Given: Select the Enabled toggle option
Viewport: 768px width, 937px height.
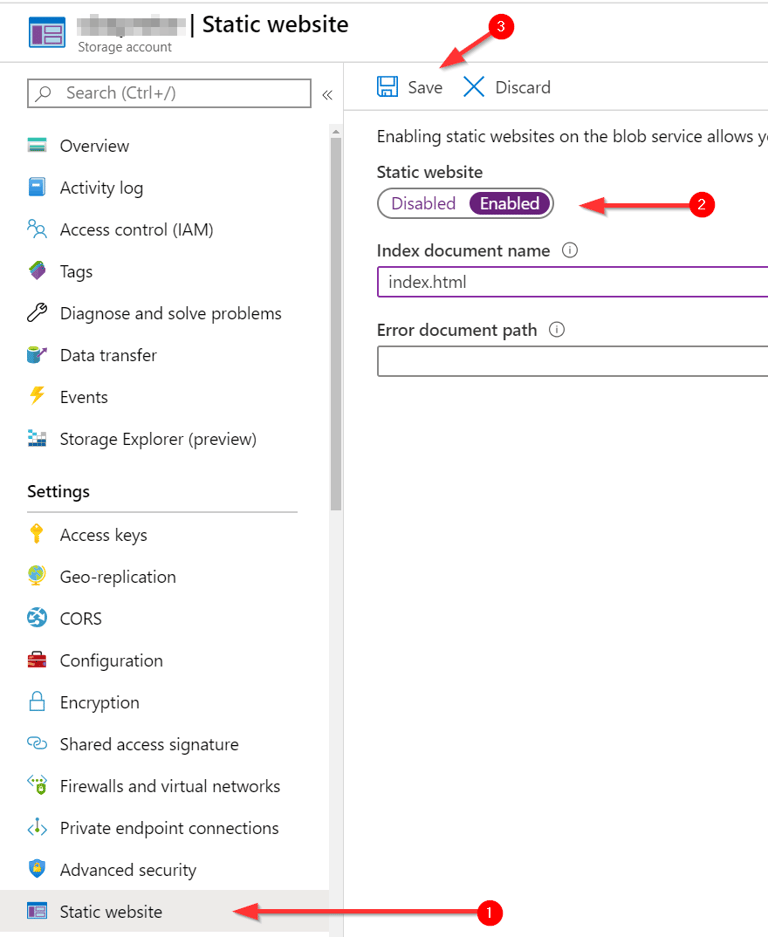Looking at the screenshot, I should click(x=509, y=203).
